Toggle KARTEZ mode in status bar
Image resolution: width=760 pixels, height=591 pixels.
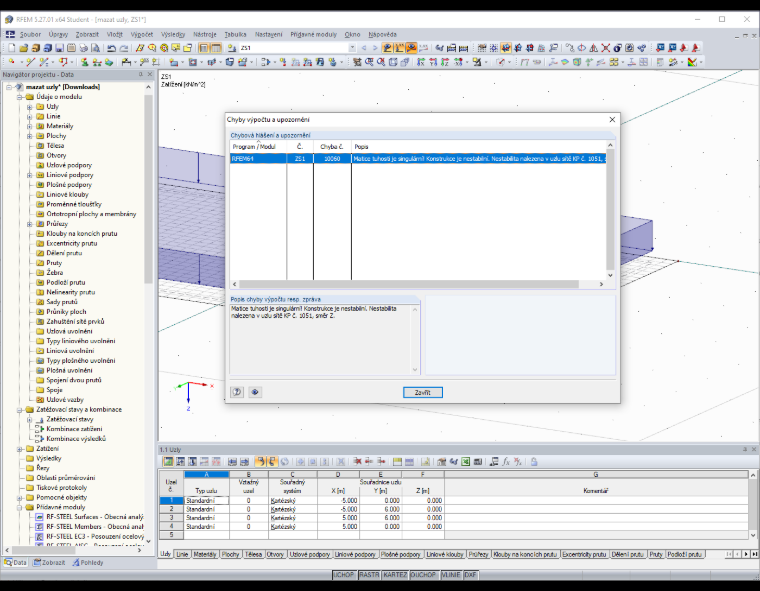[x=396, y=575]
